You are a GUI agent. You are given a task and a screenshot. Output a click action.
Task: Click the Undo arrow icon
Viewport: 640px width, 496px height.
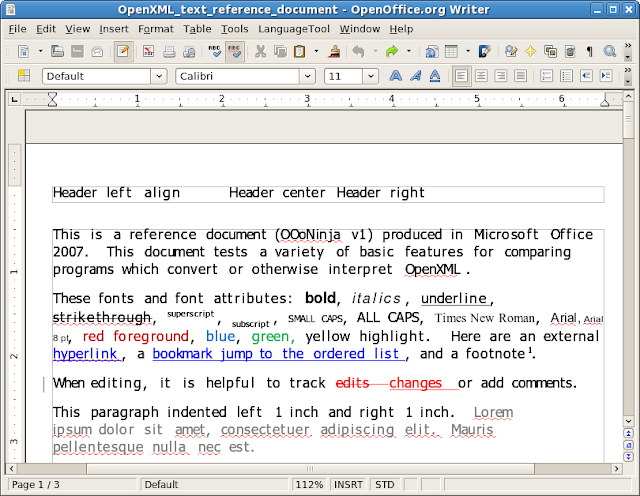click(x=360, y=51)
